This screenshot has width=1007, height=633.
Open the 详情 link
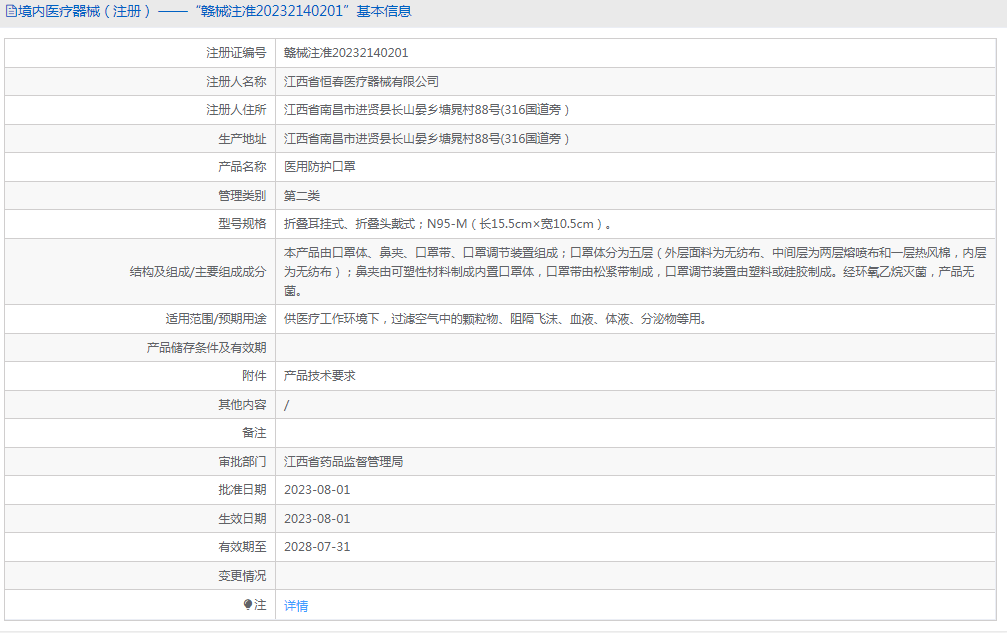[296, 605]
